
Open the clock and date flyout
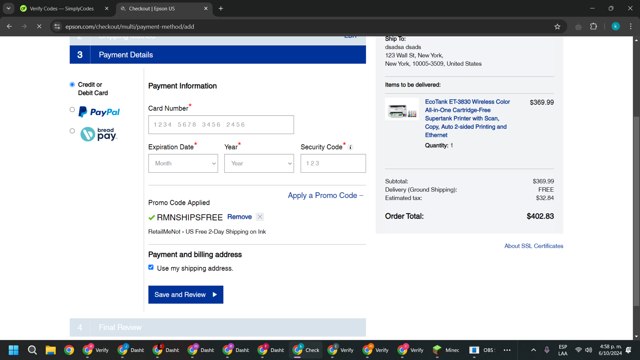610,350
